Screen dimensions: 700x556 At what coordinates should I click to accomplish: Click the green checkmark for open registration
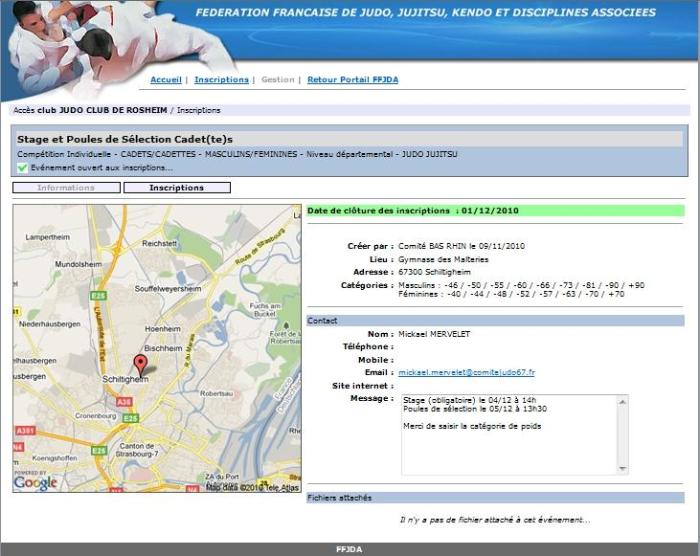[x=22, y=168]
